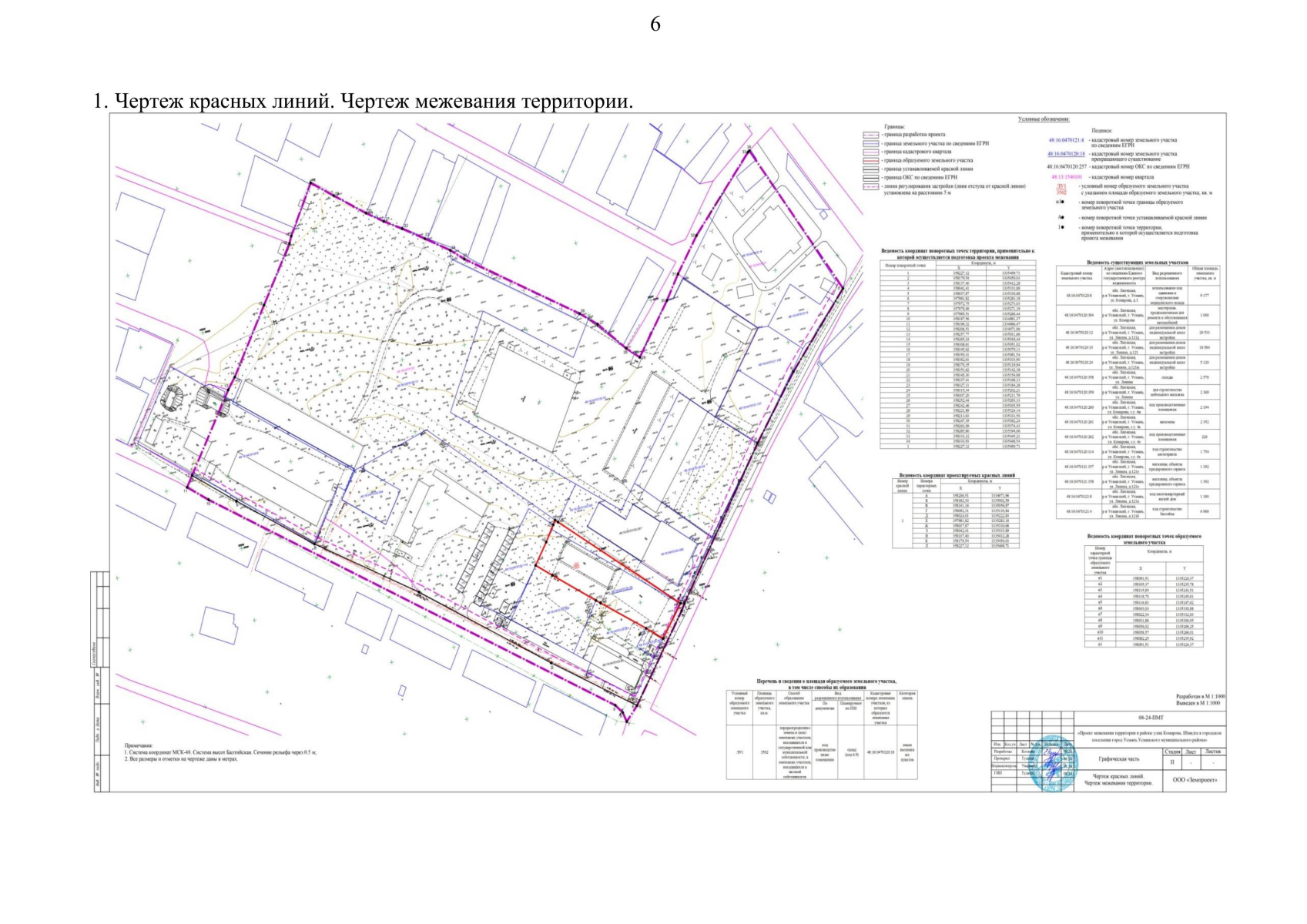1307x924 pixels.
Task: Click the cadastral quarter boundary legend symbol
Action: coord(870,152)
